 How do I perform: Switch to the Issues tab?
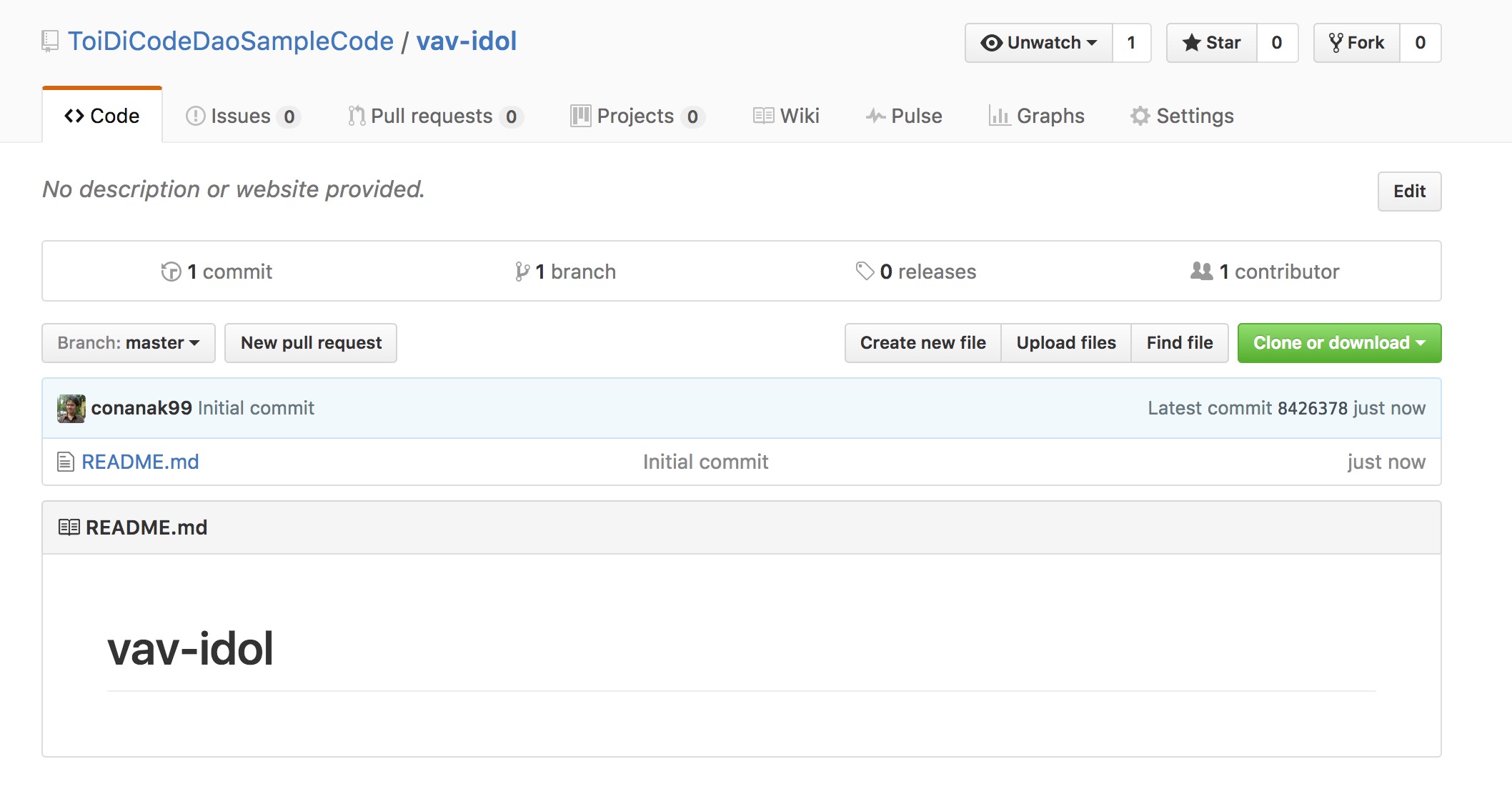tap(242, 116)
